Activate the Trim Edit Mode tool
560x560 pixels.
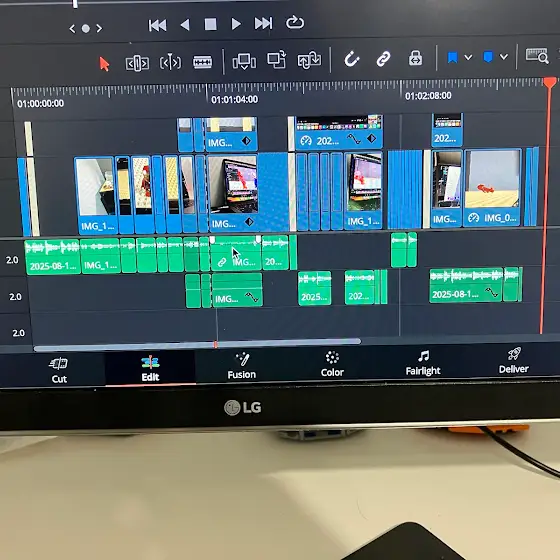point(137,64)
